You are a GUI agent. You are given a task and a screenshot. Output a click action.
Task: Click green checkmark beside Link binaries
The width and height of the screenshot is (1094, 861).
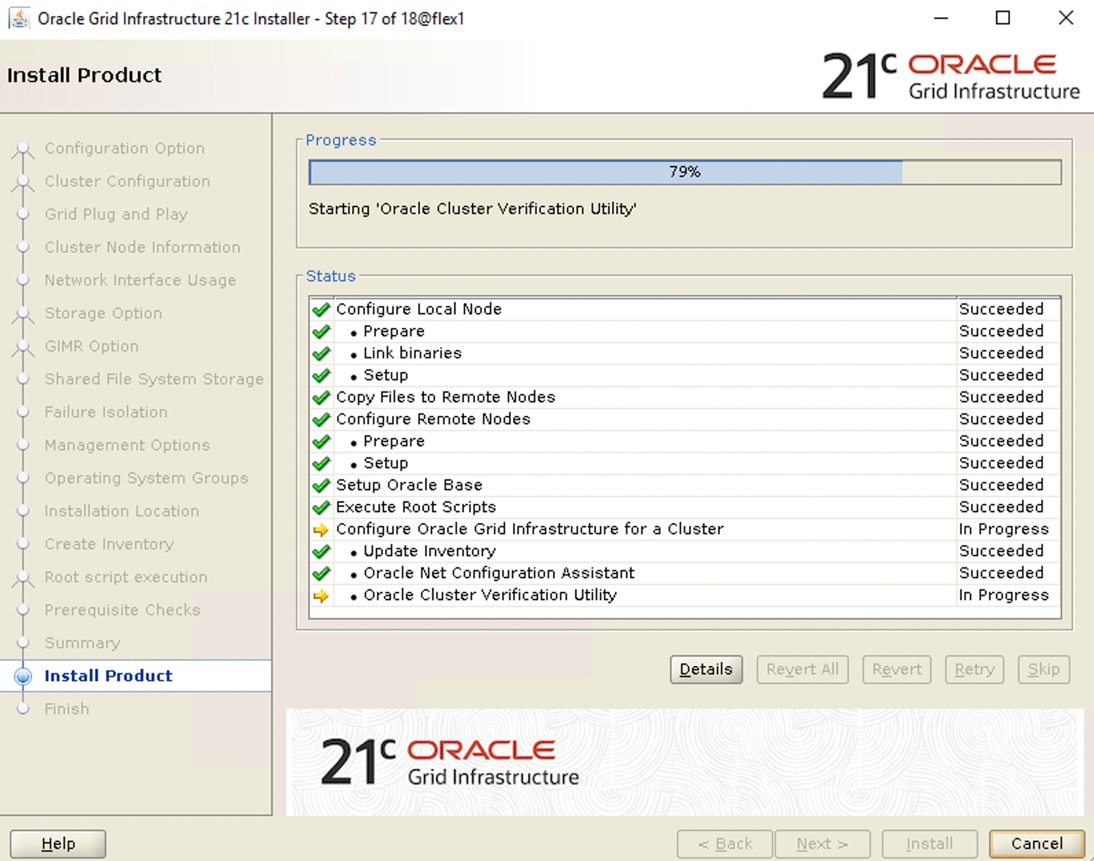point(321,353)
